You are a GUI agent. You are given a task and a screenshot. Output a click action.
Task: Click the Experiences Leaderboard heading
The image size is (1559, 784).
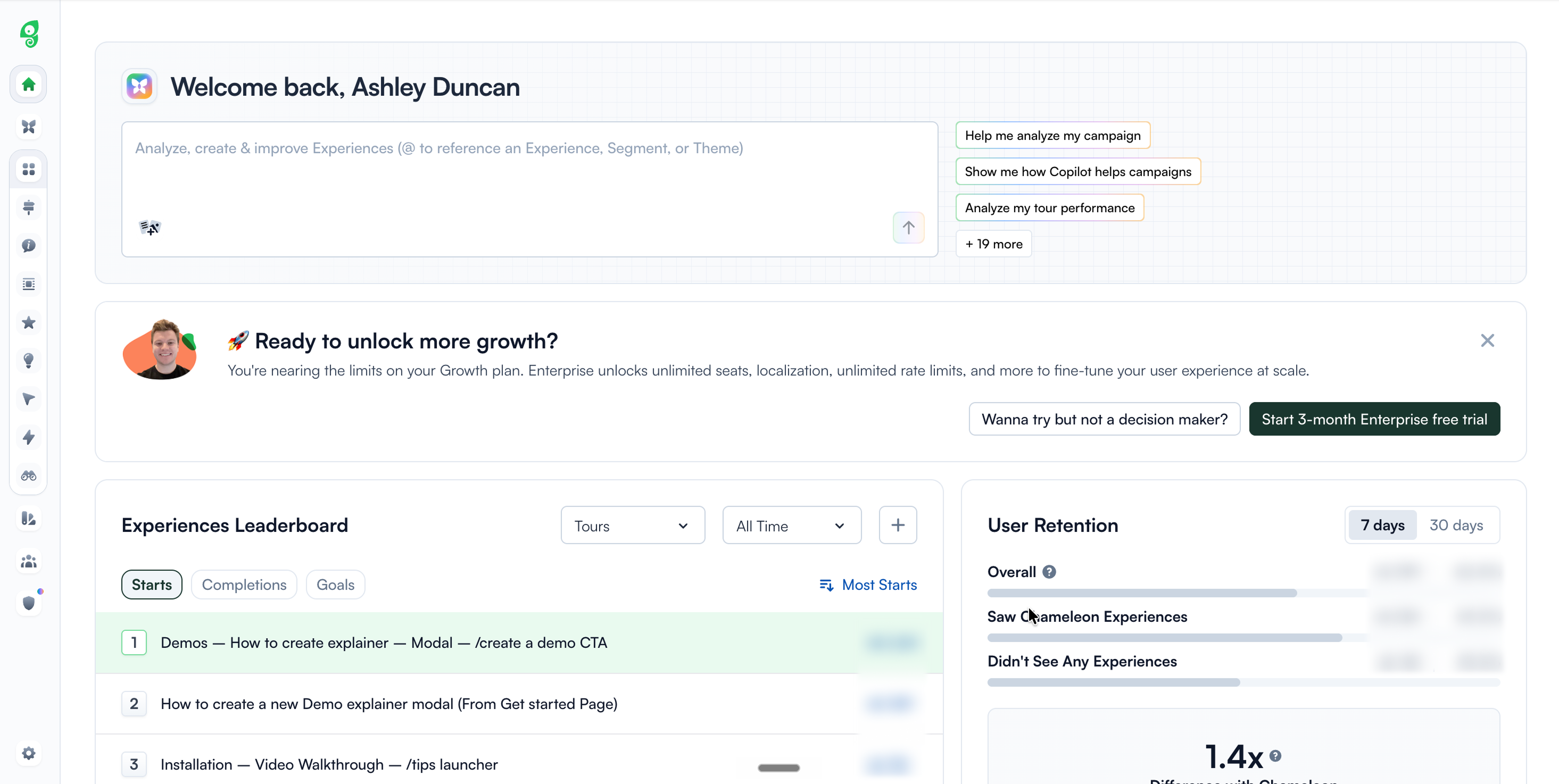[x=235, y=525]
